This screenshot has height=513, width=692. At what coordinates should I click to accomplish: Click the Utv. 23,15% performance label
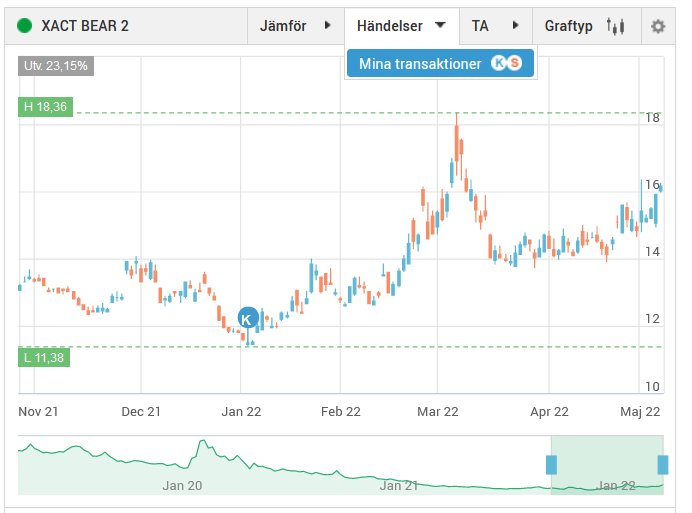(x=56, y=66)
